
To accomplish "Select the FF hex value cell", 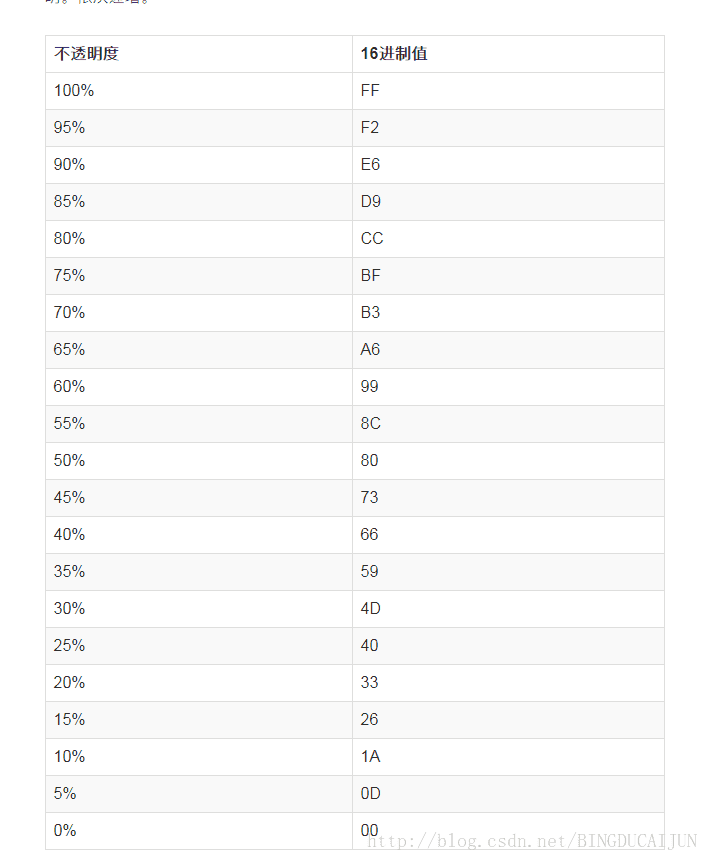I will coord(508,91).
